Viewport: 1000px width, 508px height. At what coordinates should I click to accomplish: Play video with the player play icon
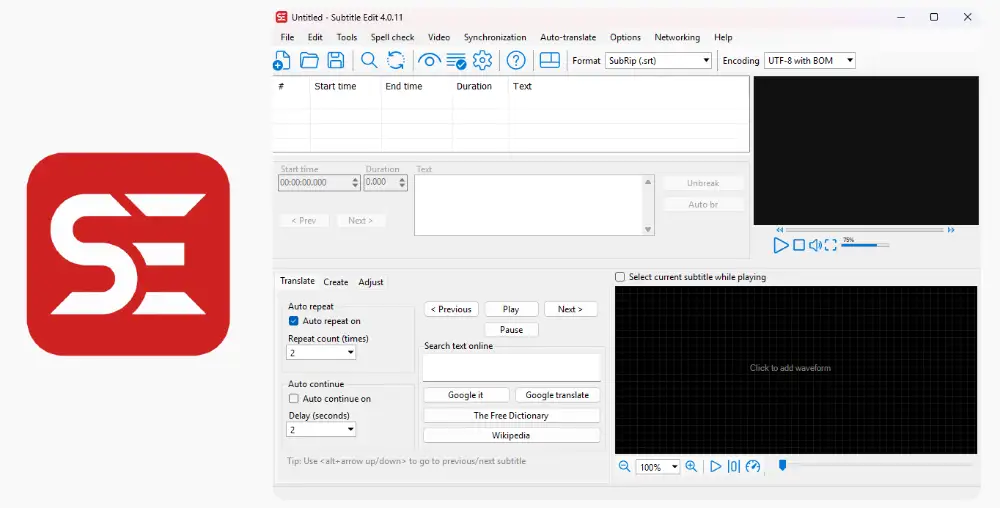781,245
